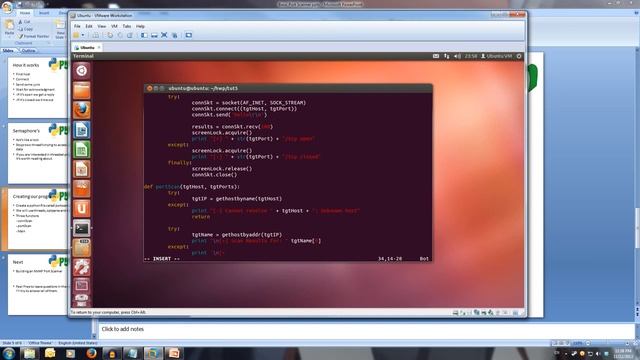Launch LibreOffice Writer from the launcher
640x360 pixels.
pyautogui.click(x=82, y=130)
